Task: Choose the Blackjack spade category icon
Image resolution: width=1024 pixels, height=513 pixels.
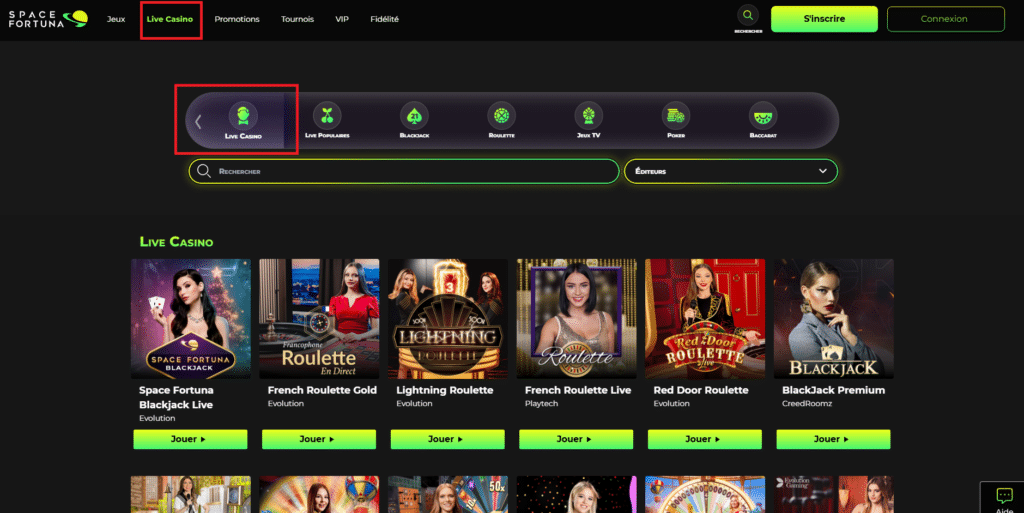Action: pyautogui.click(x=414, y=116)
